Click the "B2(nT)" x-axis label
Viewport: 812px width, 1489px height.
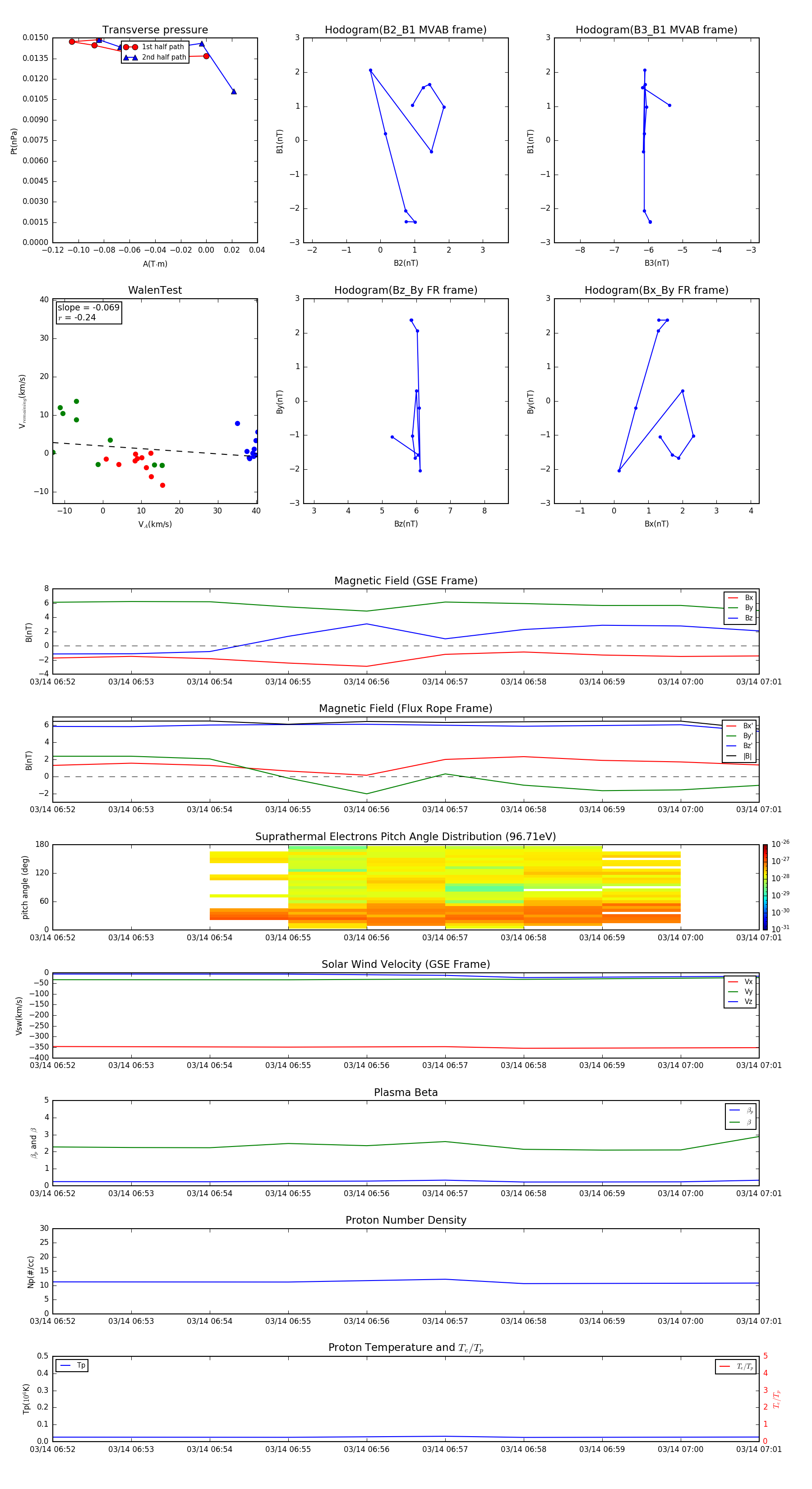point(406,264)
